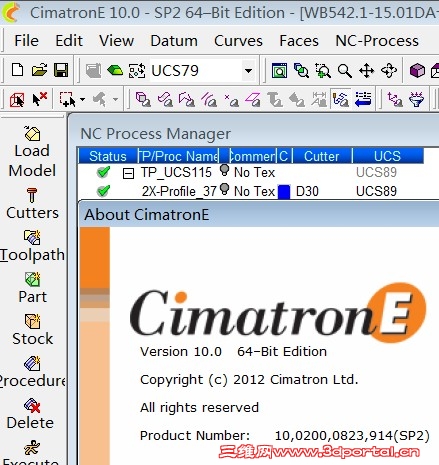Image resolution: width=439 pixels, height=465 pixels.
Task: Toggle the lightbulb in 2X-Profile_37 row
Action: [225, 189]
